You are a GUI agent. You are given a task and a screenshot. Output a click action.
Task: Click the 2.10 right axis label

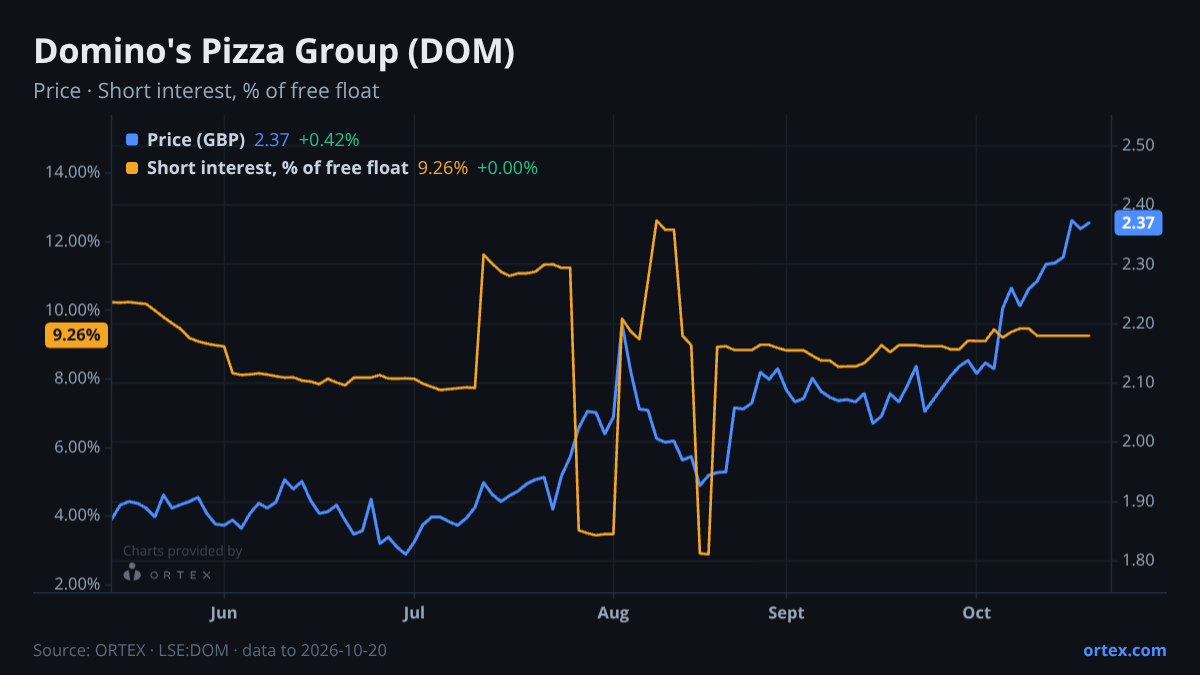(x=1139, y=382)
